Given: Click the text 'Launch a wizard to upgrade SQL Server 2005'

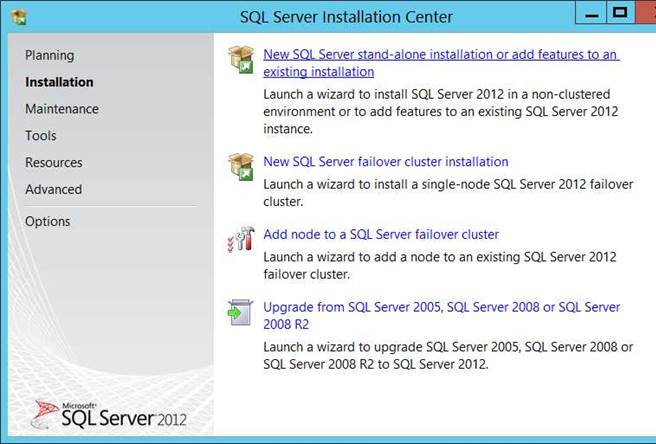Looking at the screenshot, I should point(448,355).
